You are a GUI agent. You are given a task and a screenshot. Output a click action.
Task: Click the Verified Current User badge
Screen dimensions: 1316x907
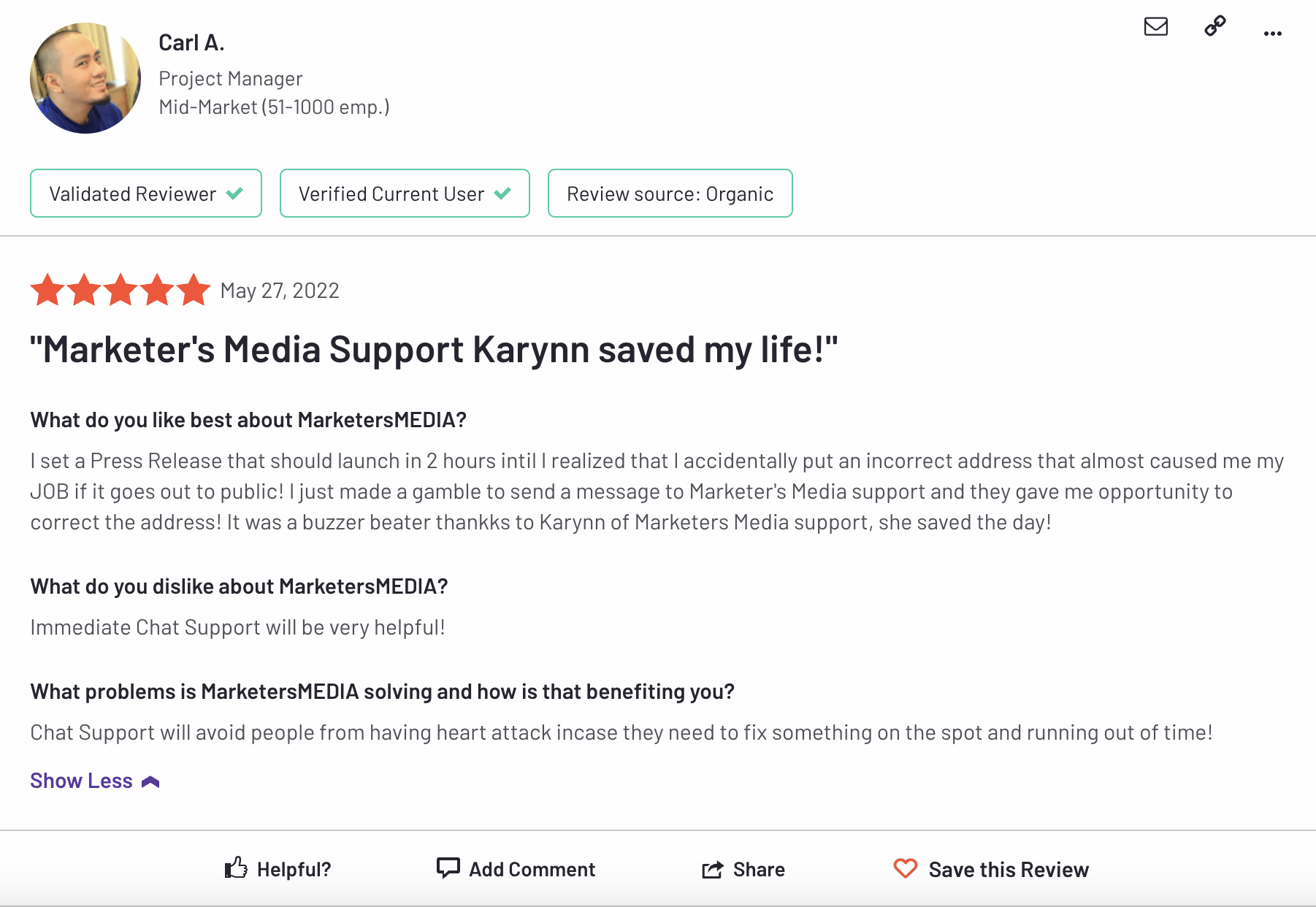pyautogui.click(x=405, y=194)
